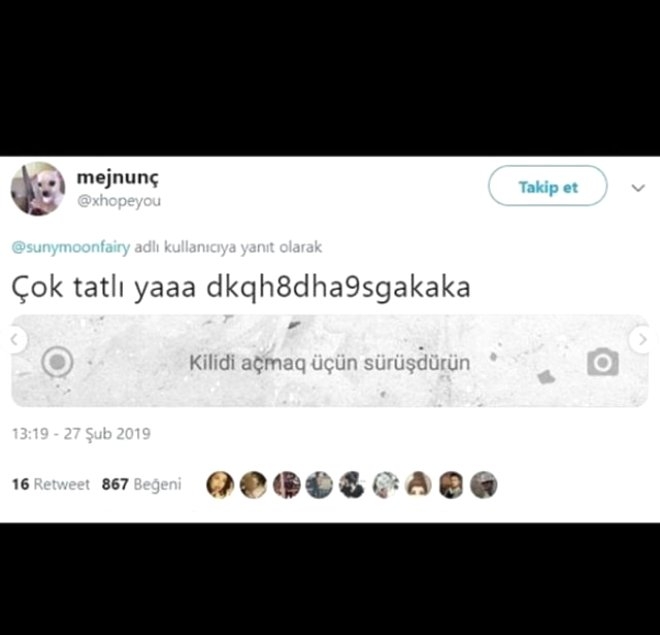Show previous image with left arrow

click(x=16, y=339)
